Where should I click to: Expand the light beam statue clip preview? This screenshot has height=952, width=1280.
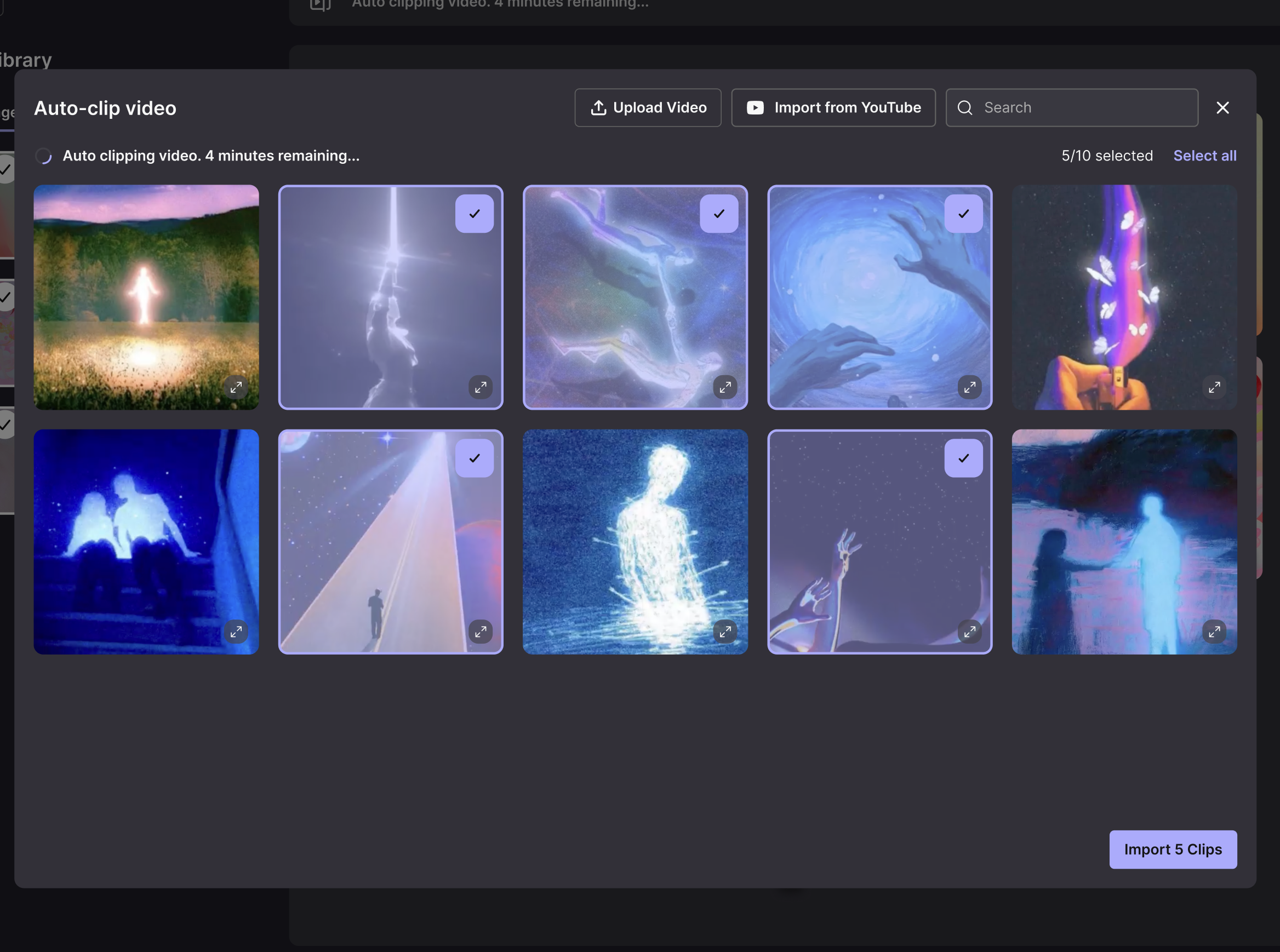point(480,387)
